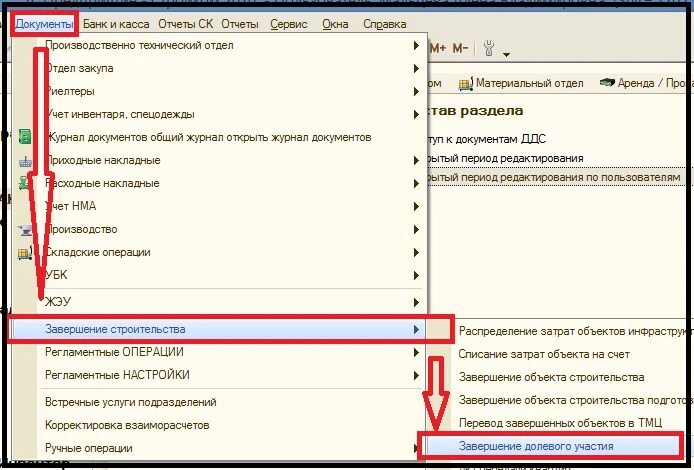This screenshot has height=470, width=694.
Task: Click the Материальный отдел icon
Action: 466,84
